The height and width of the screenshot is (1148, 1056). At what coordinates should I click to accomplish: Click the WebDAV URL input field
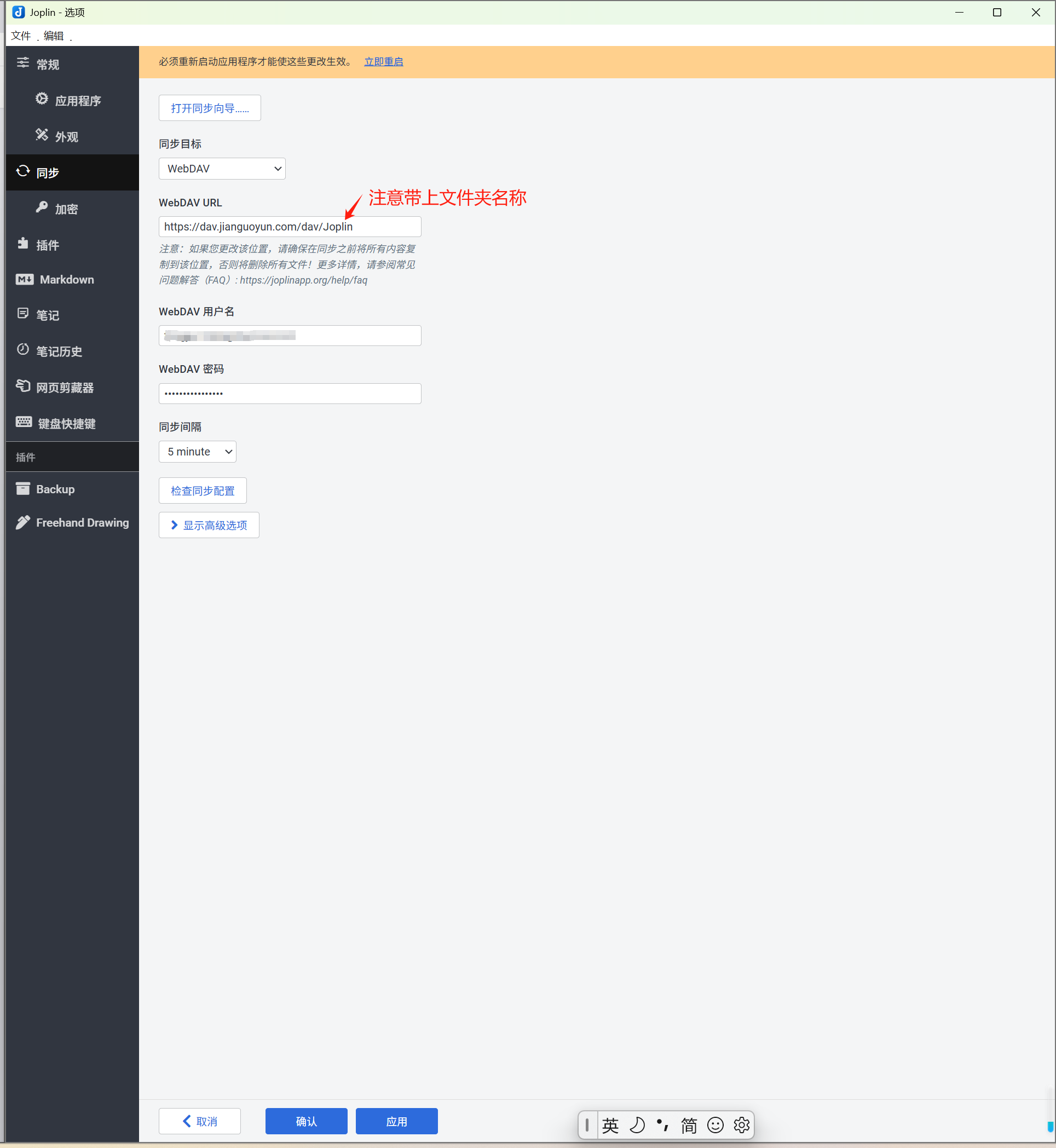point(290,227)
